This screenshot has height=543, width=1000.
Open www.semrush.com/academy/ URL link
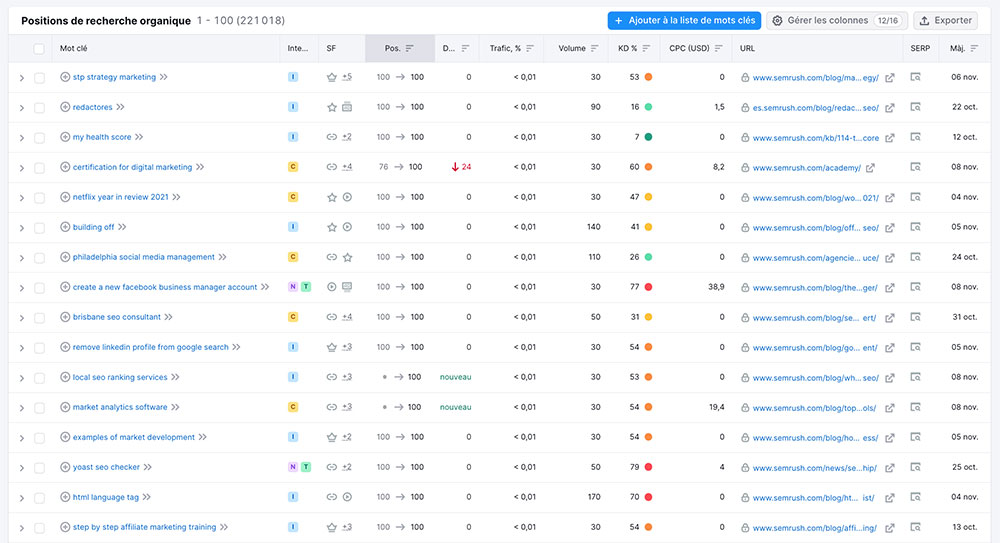click(807, 168)
